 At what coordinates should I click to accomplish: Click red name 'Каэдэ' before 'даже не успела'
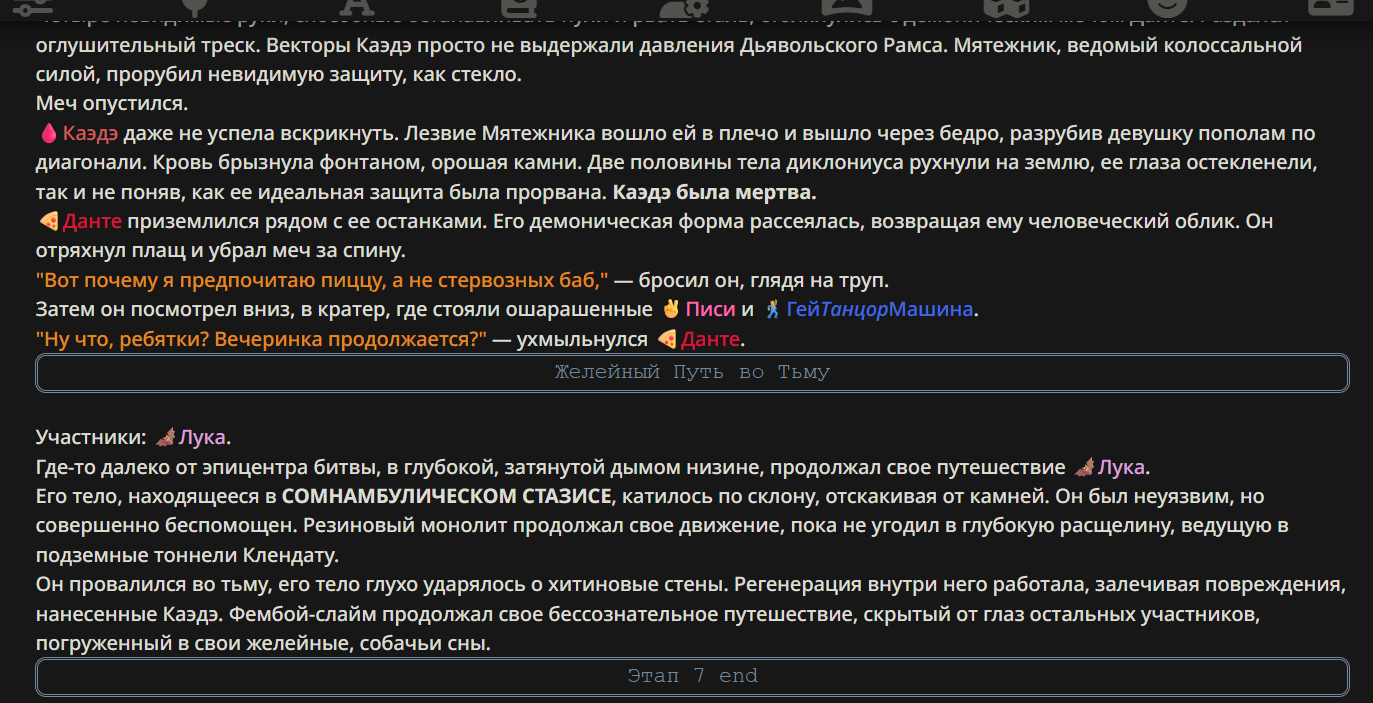pyautogui.click(x=90, y=134)
